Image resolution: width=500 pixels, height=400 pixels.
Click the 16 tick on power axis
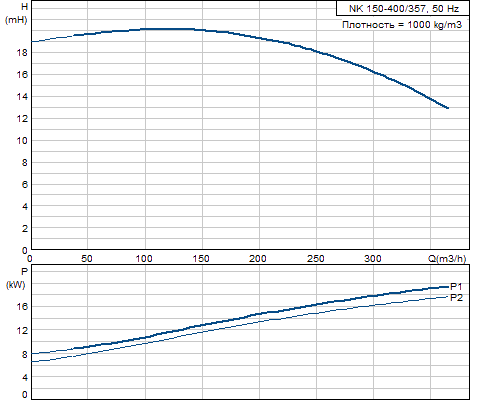(x=22, y=307)
